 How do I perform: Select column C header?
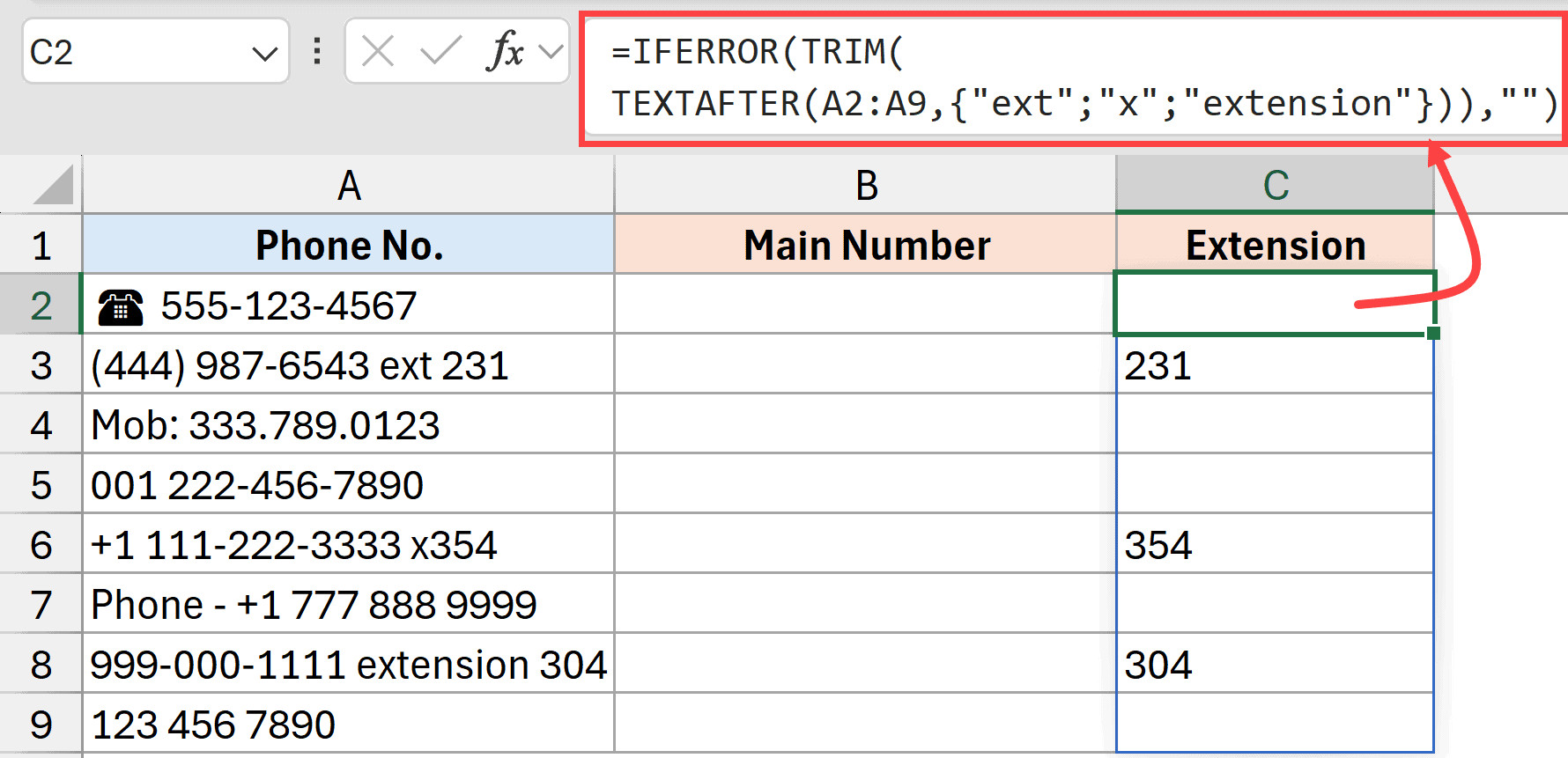pos(1275,186)
